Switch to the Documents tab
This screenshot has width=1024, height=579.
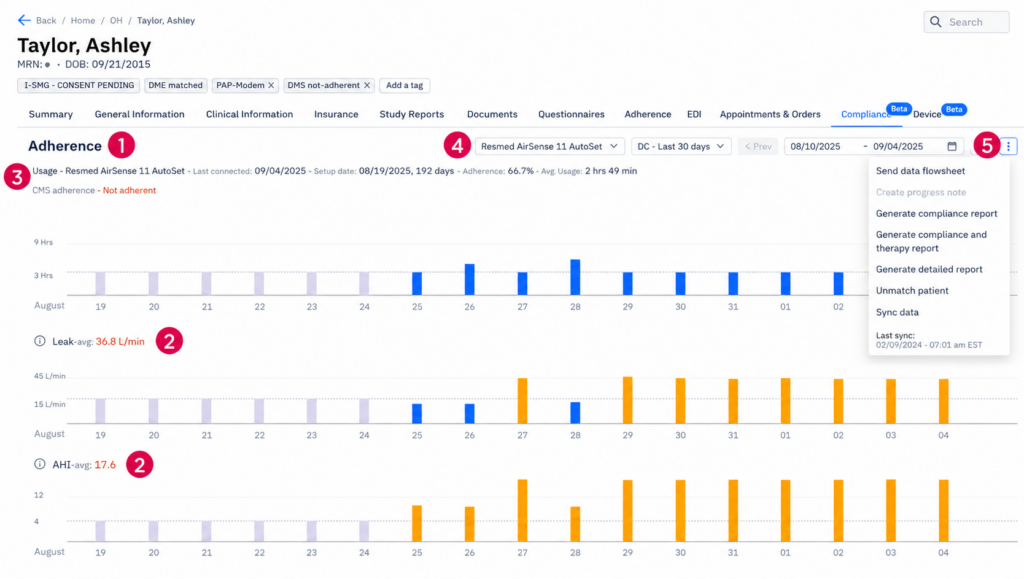[492, 114]
